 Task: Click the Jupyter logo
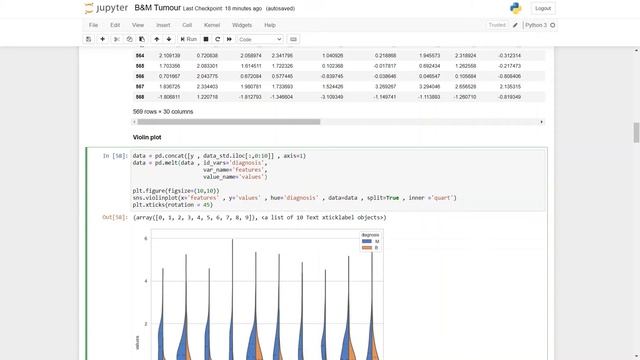click(x=106, y=8)
